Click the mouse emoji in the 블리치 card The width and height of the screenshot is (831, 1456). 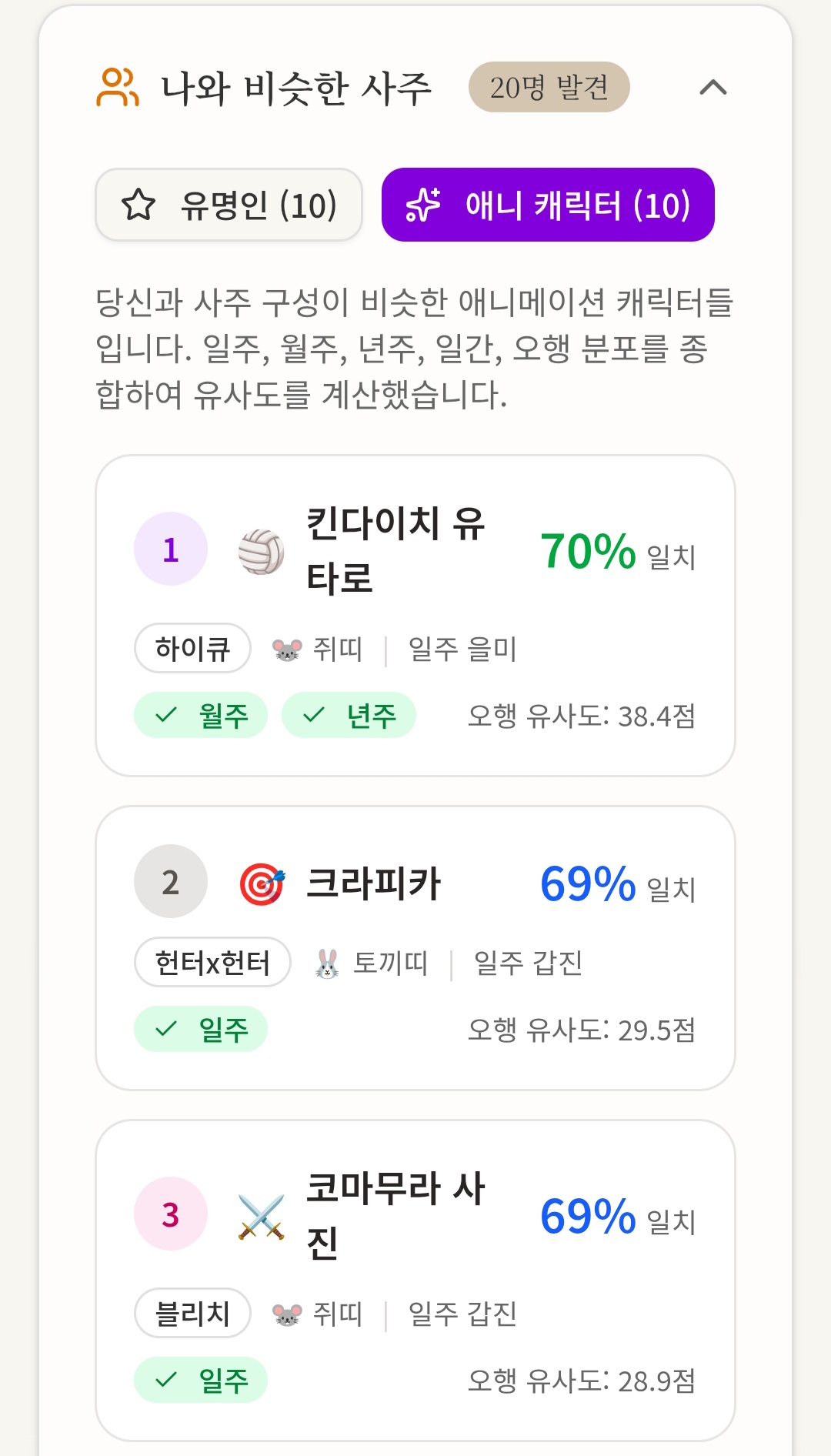click(x=287, y=1315)
